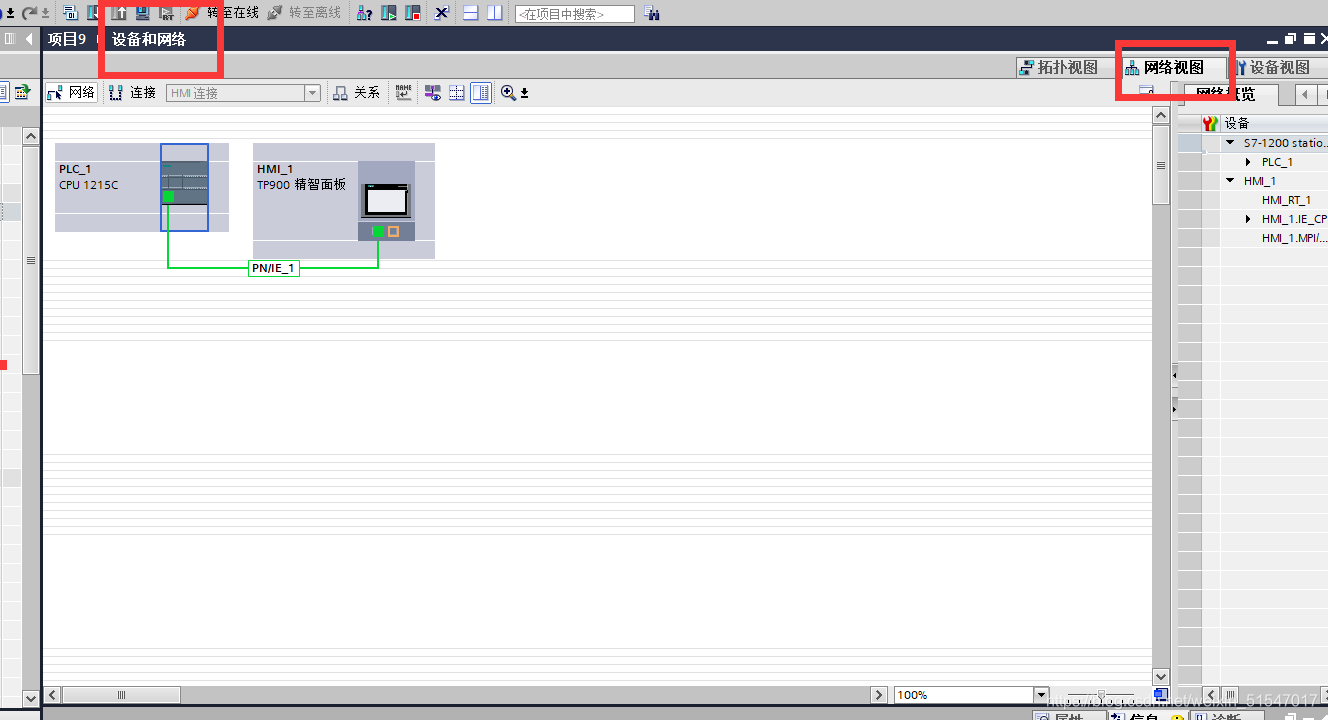Click the binoculars icon beside the search field
The image size is (1328, 720).
652,13
